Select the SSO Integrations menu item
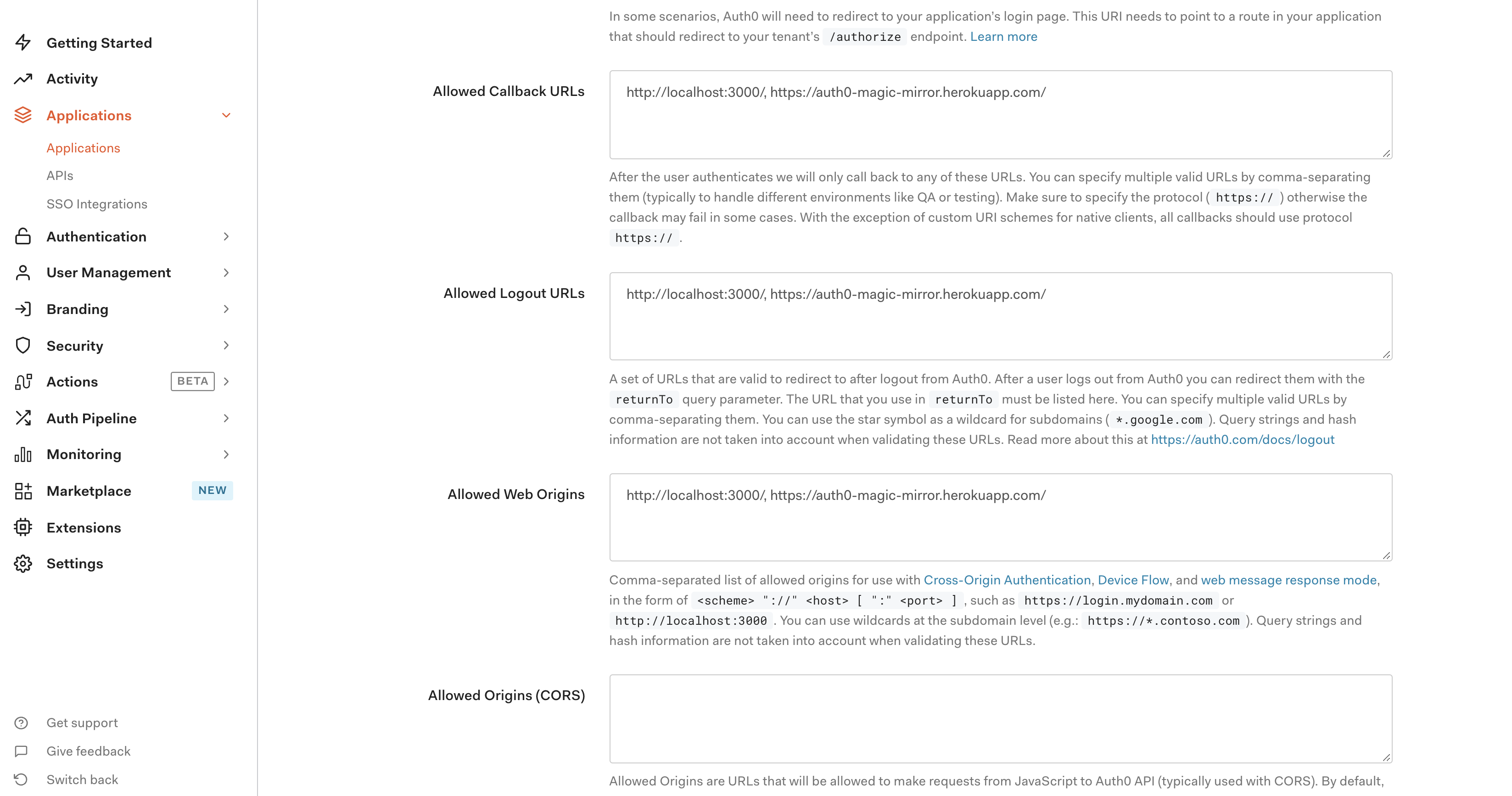Viewport: 1512px width, 796px height. (x=97, y=204)
